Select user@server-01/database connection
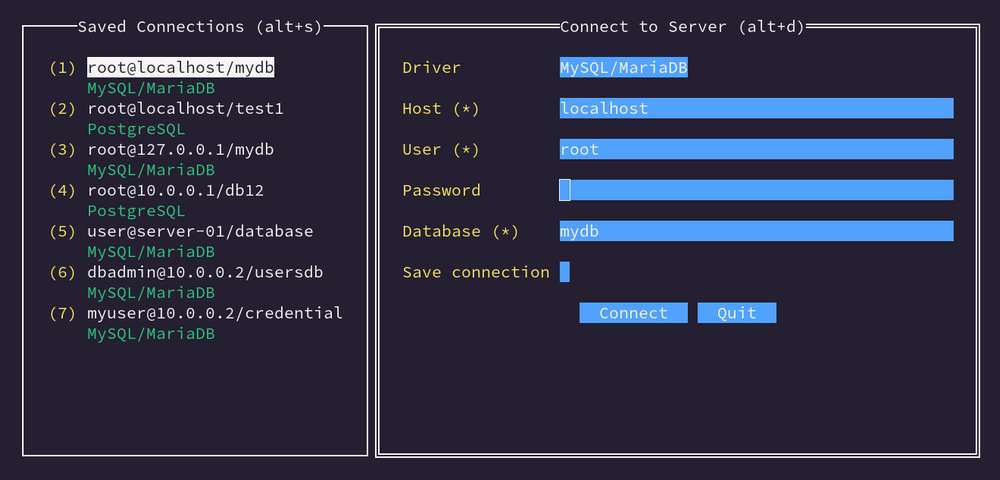1000x480 pixels. tap(200, 231)
